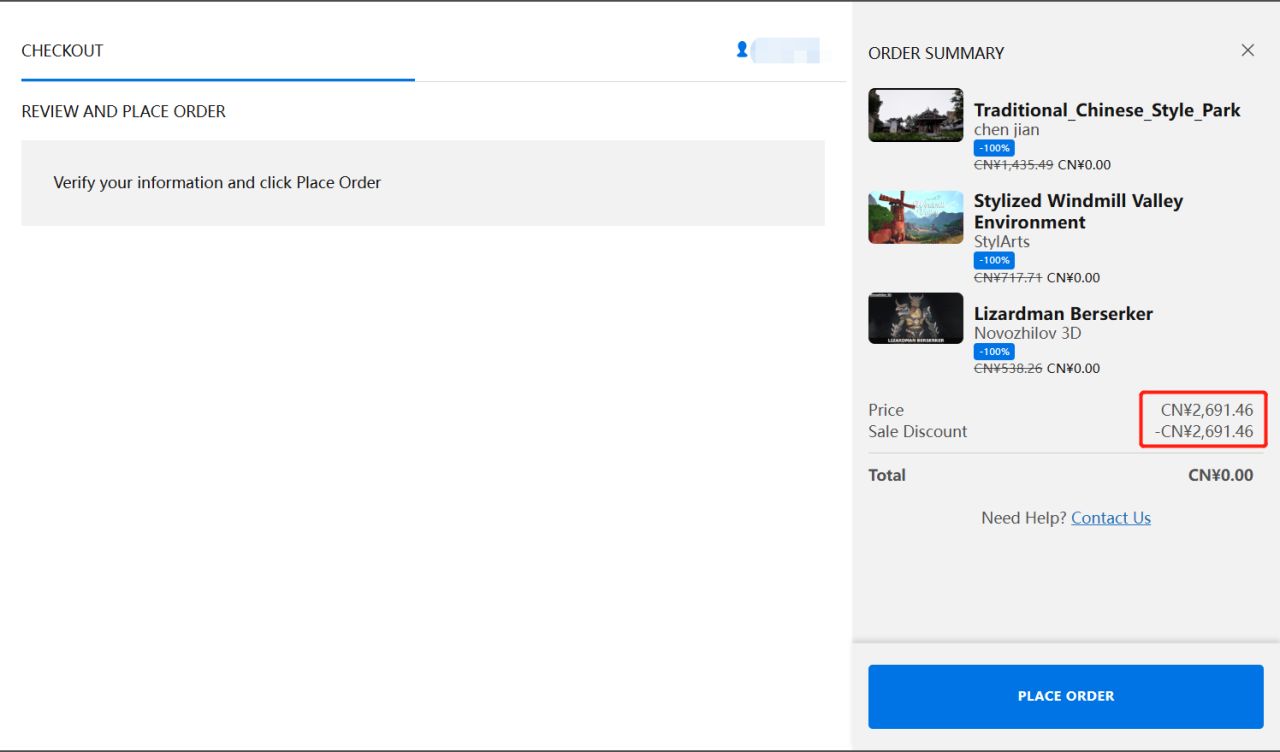The width and height of the screenshot is (1280, 752).
Task: Close the order summary with X
Action: 1247,50
